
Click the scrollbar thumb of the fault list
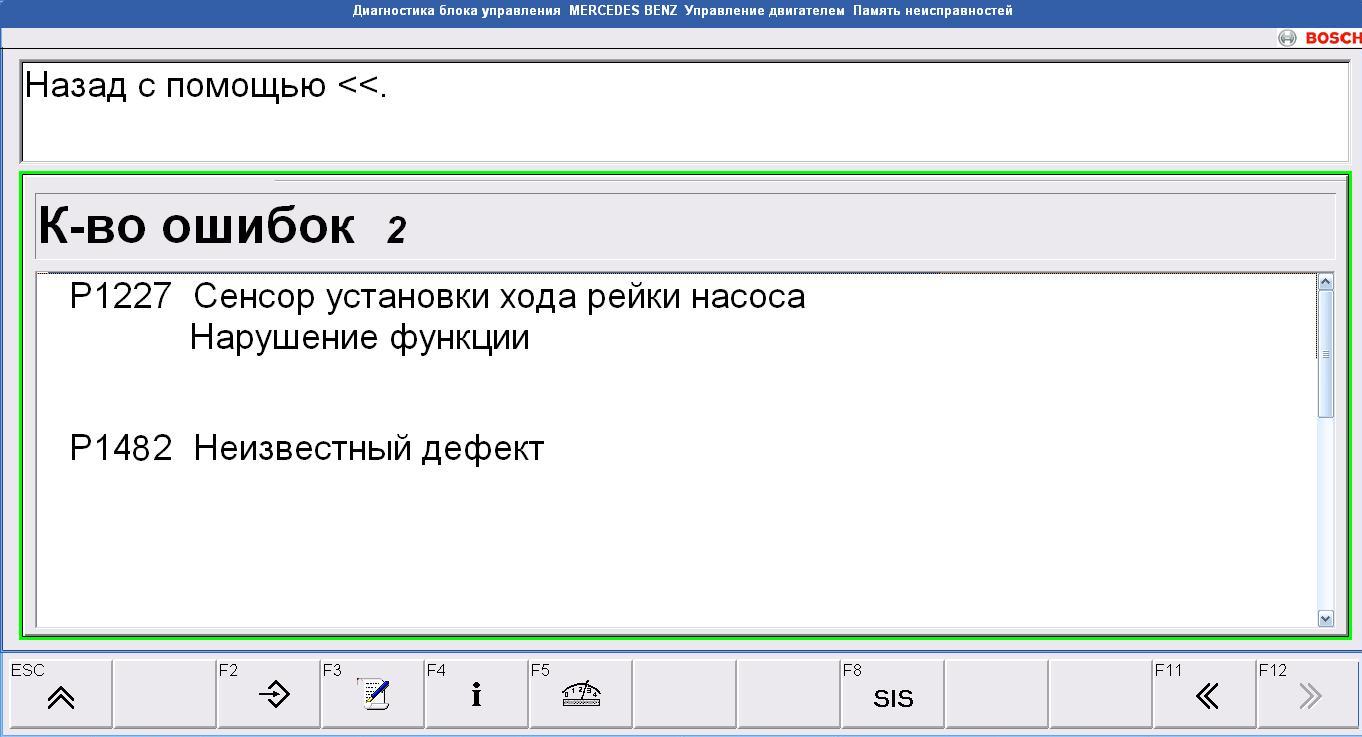pos(1326,354)
